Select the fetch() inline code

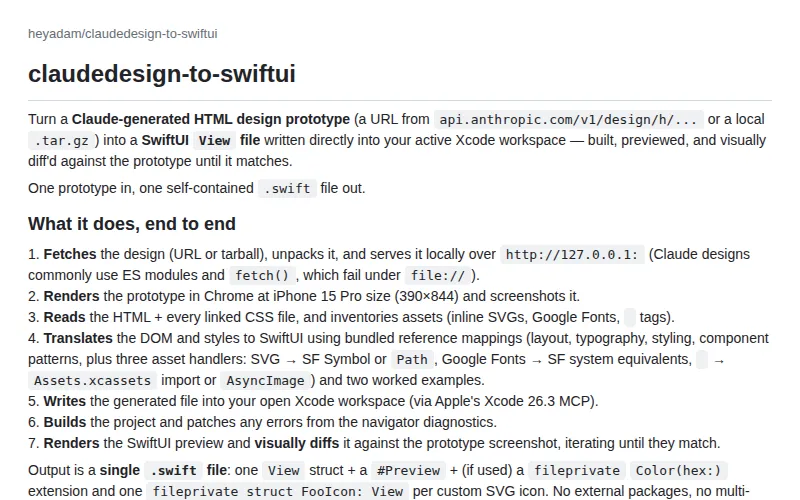pyautogui.click(x=262, y=276)
